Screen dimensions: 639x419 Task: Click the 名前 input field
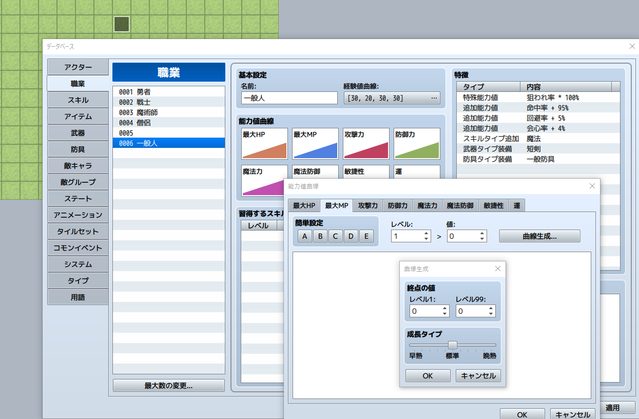(x=289, y=98)
